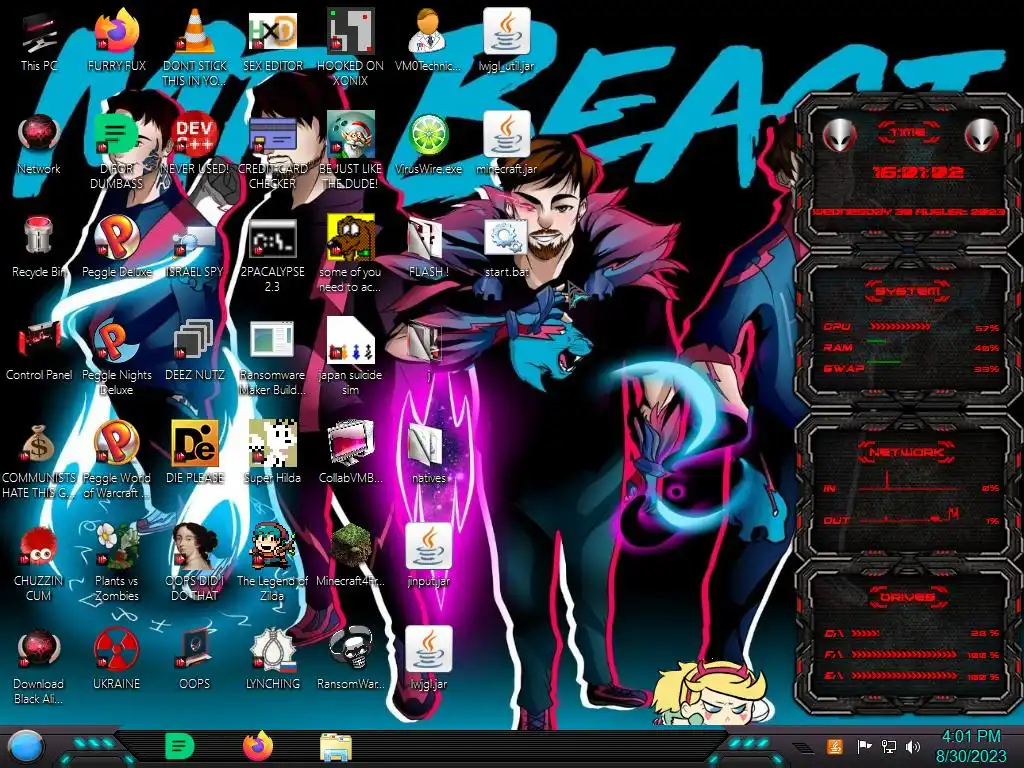Select the HOOKED ON XONIX icon
1024x768 pixels.
coord(351,31)
